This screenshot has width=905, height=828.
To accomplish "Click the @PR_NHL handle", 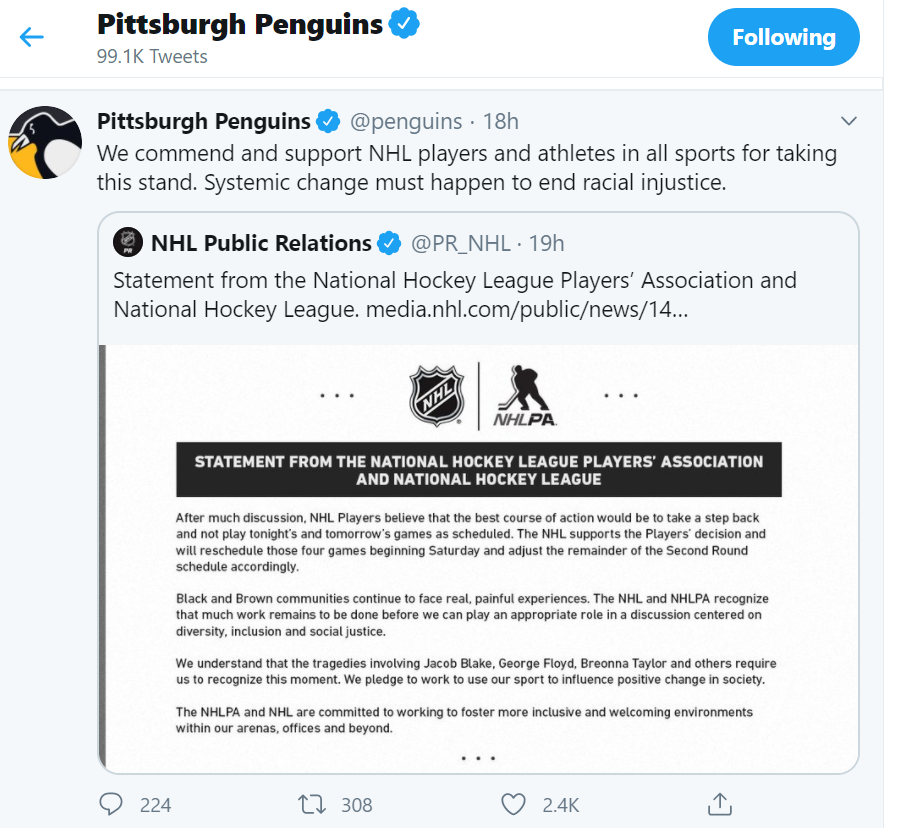I will 461,243.
